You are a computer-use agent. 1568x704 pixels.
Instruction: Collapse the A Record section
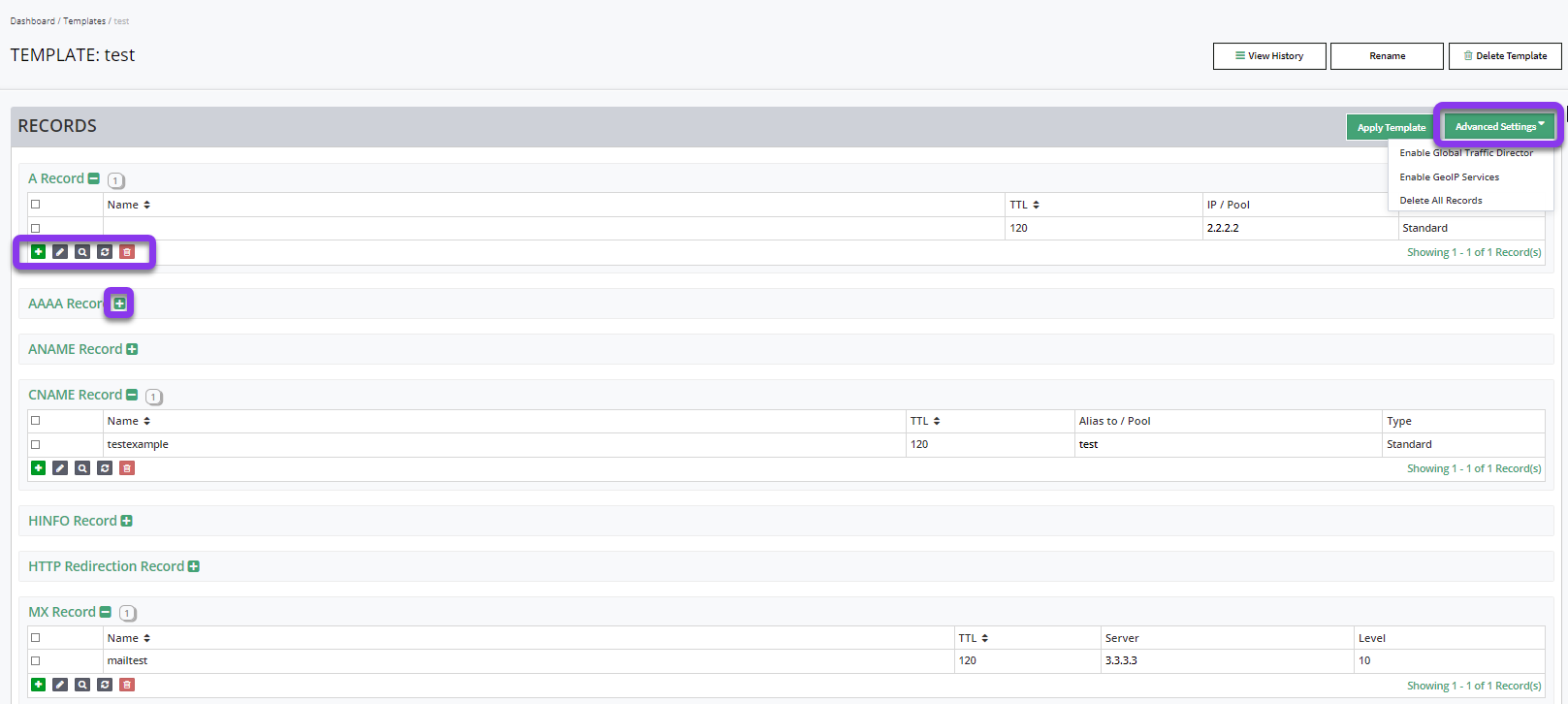[94, 178]
